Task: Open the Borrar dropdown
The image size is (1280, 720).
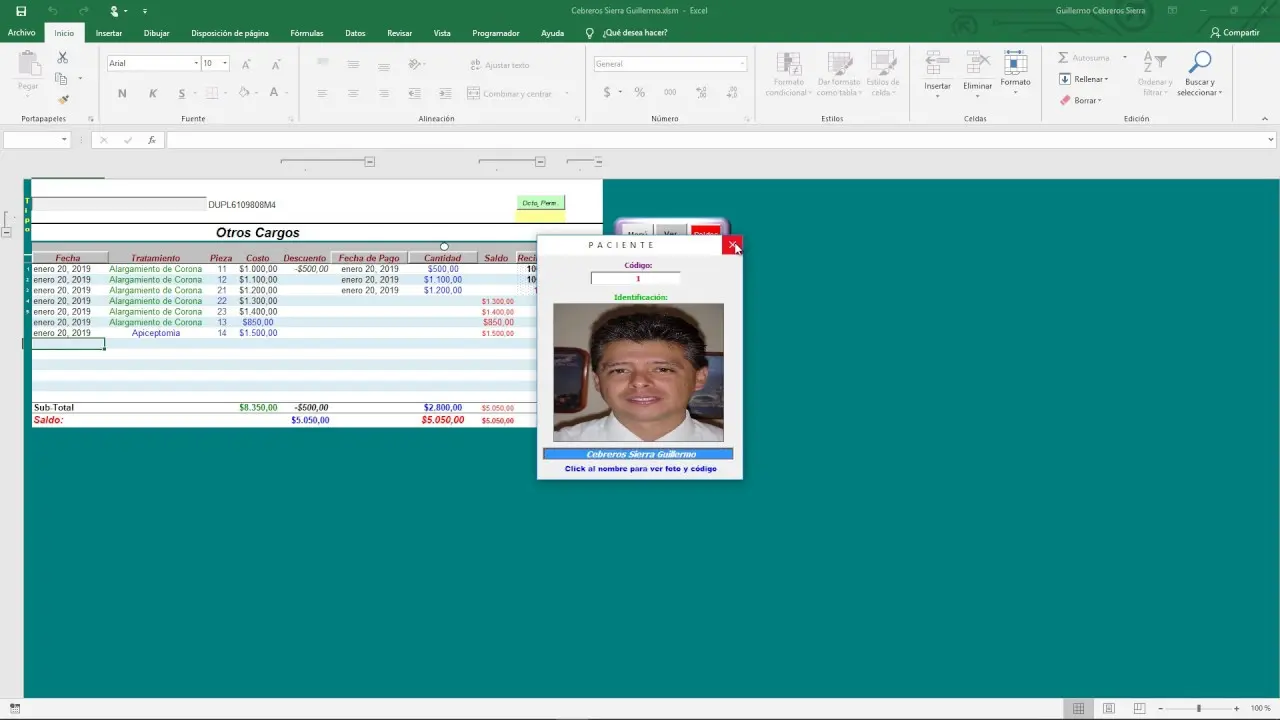Action: point(1080,100)
